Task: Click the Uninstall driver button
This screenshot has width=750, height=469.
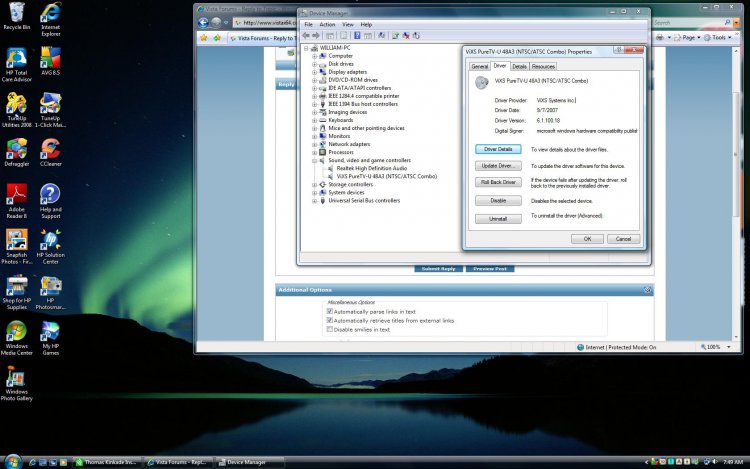Action: [x=498, y=219]
